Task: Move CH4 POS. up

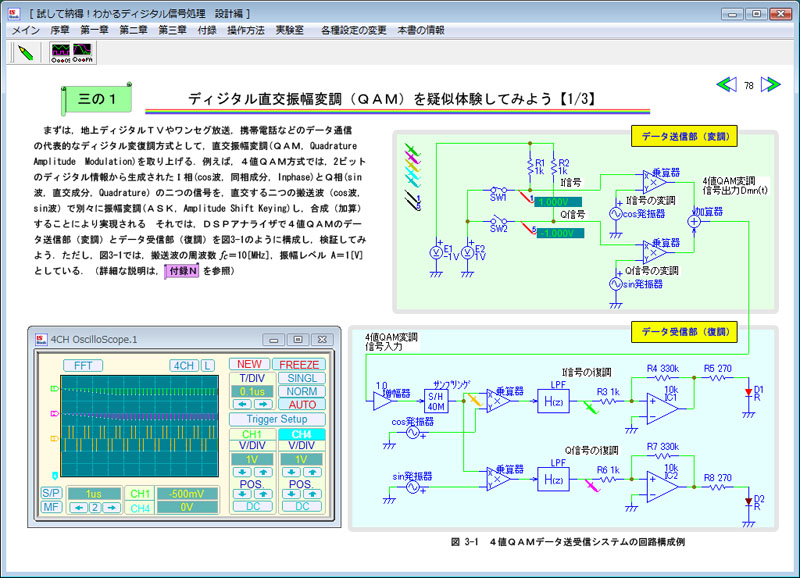Action: [312, 494]
